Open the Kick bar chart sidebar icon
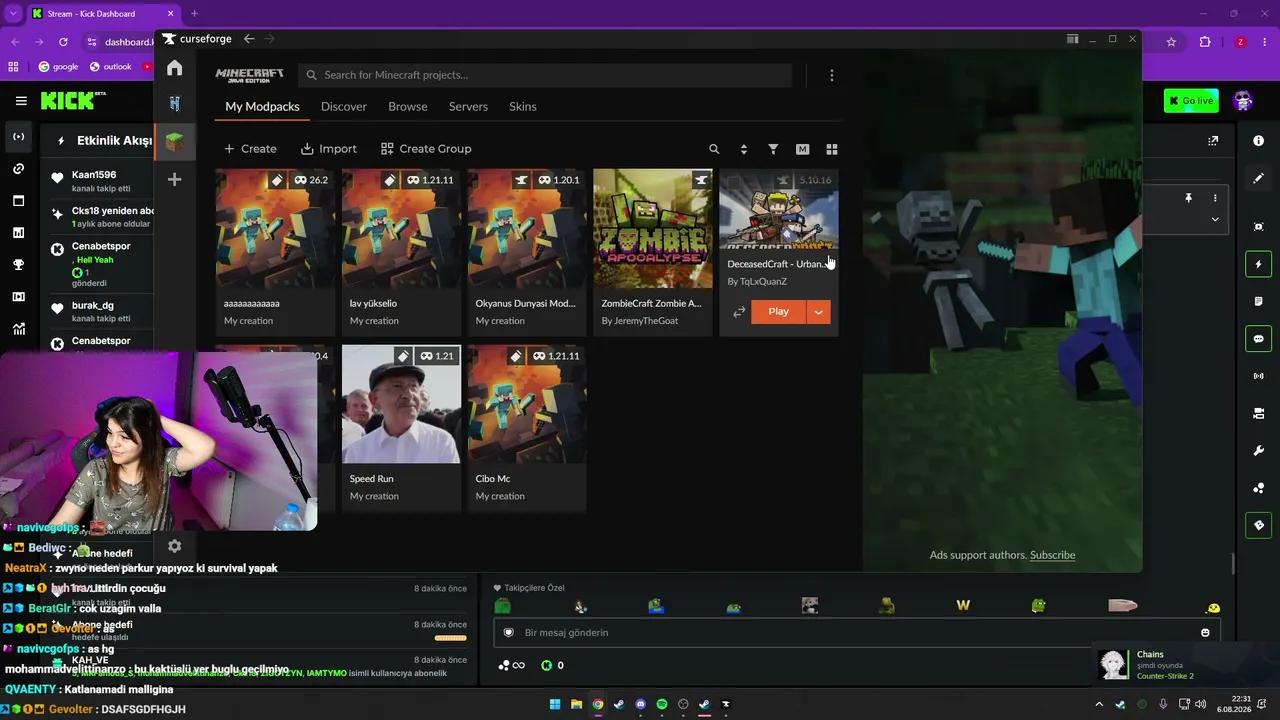Viewport: 1280px width, 720px height. 18,233
